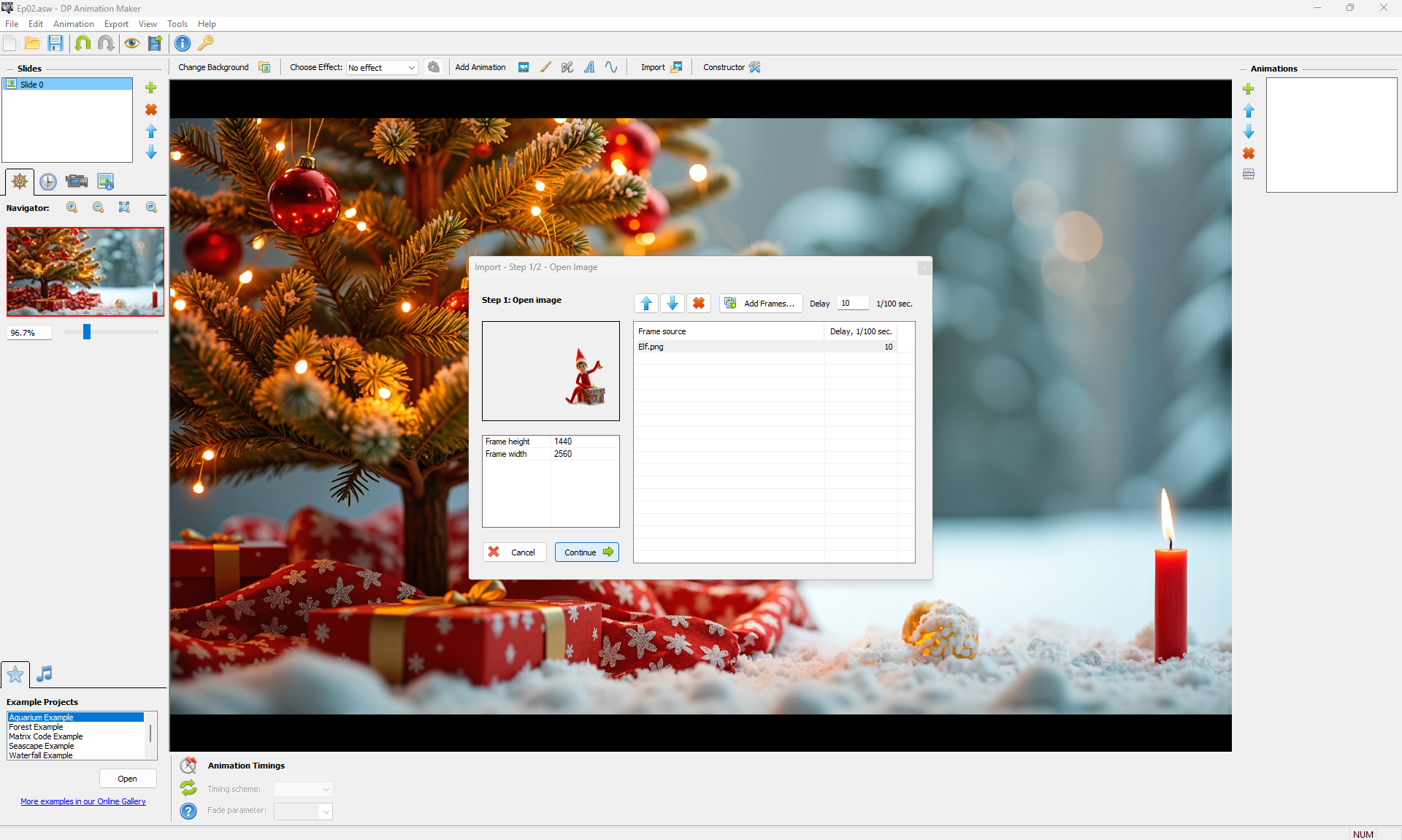Image resolution: width=1402 pixels, height=840 pixels.
Task: Click Add Frames button
Action: point(761,304)
